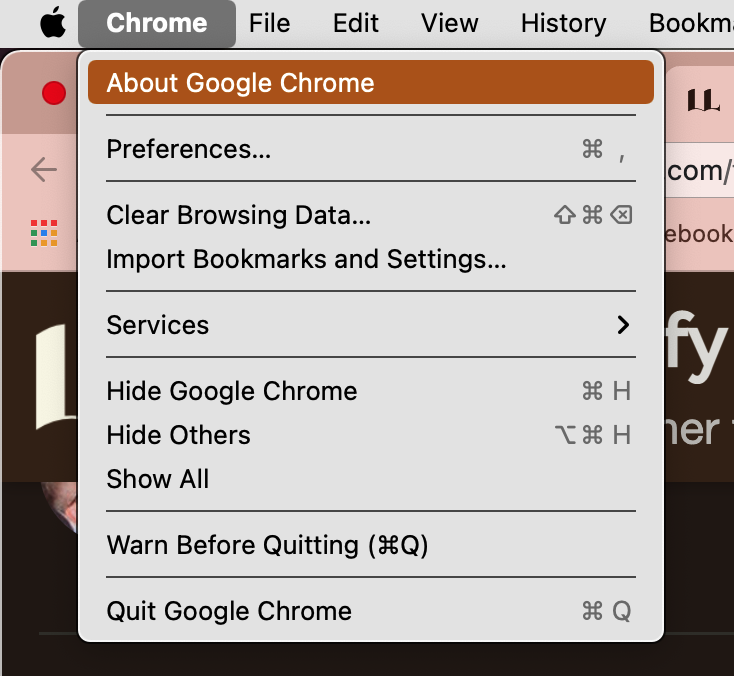
Task: Click the red window close dot
Action: point(54,93)
